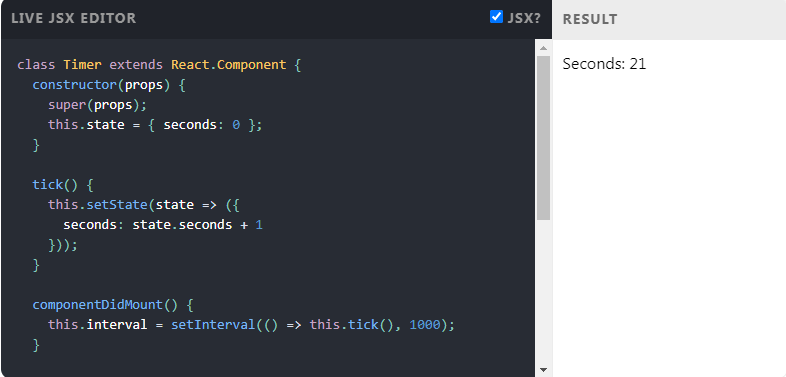Click the 'tick() {' line

click(x=63, y=185)
